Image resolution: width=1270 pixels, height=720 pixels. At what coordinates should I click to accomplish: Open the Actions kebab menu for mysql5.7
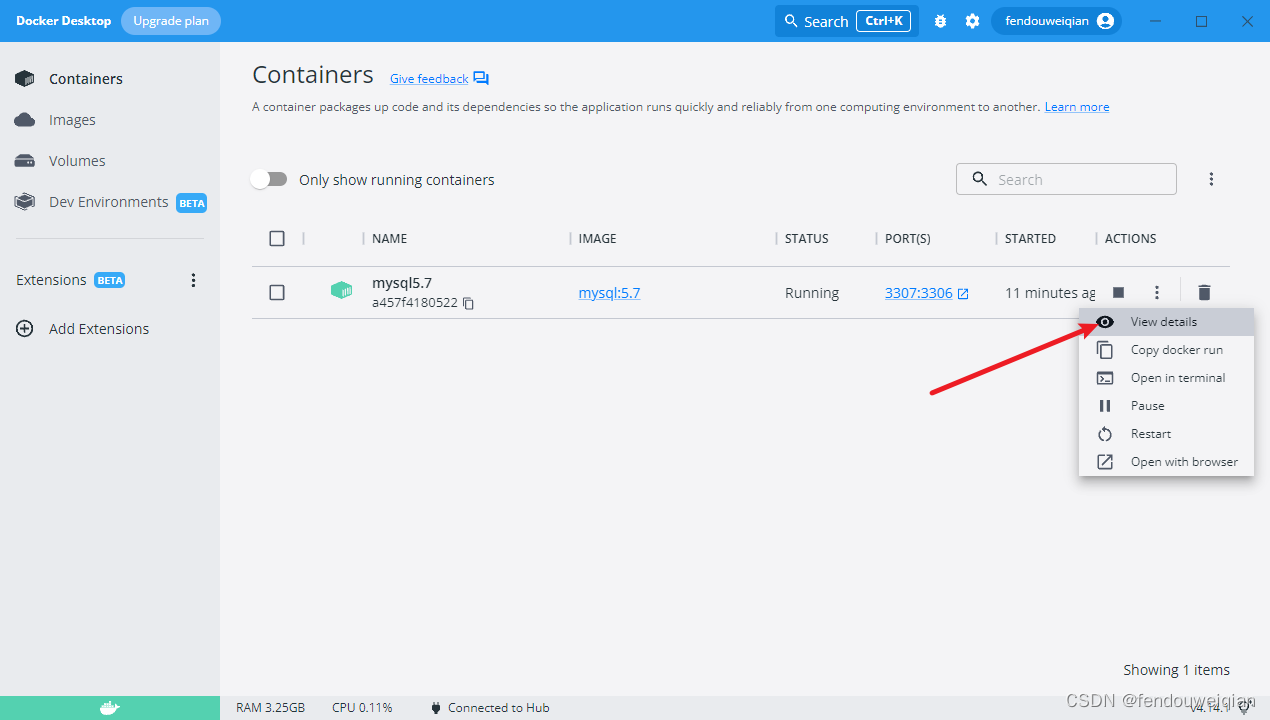(x=1156, y=292)
